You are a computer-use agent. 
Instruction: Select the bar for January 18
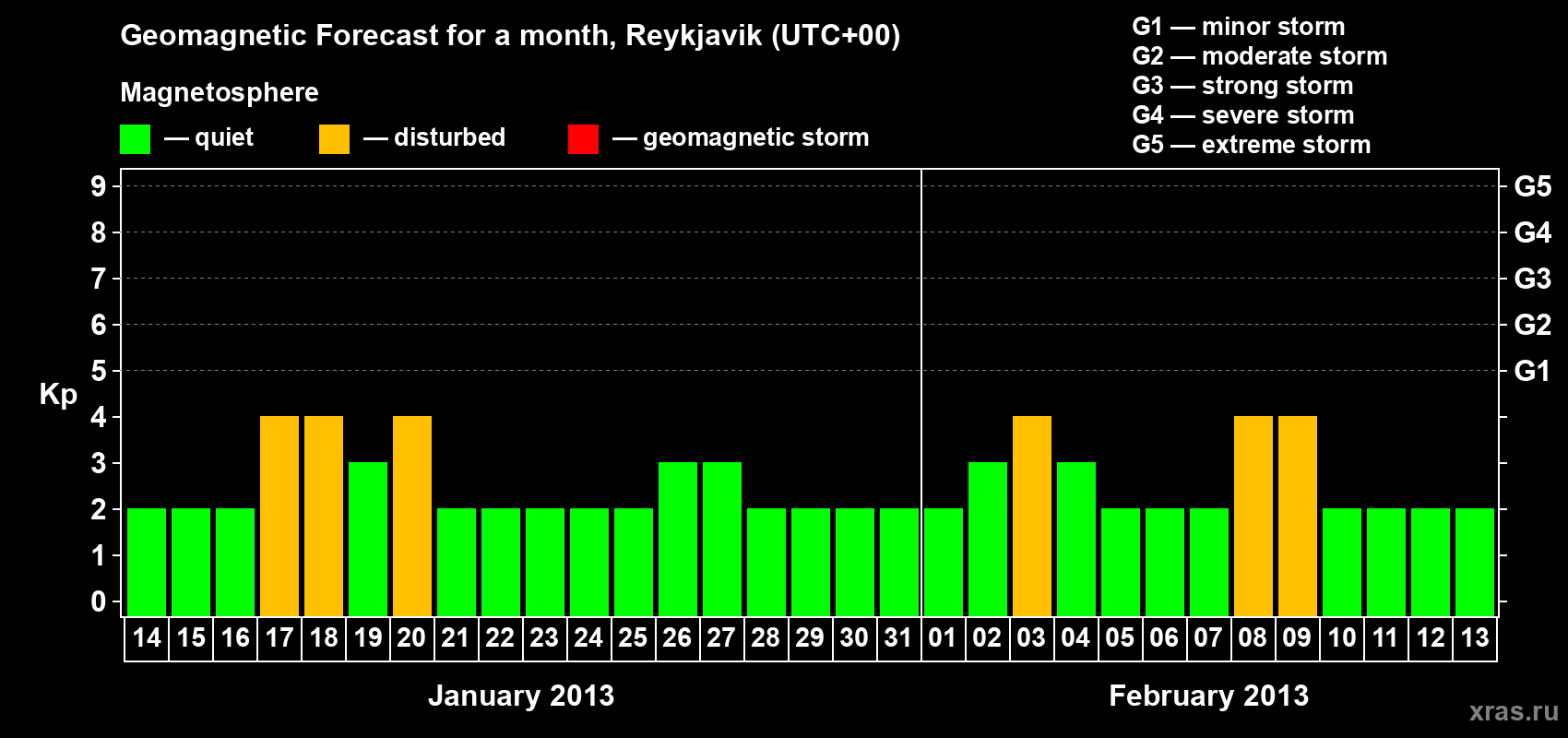pyautogui.click(x=324, y=516)
